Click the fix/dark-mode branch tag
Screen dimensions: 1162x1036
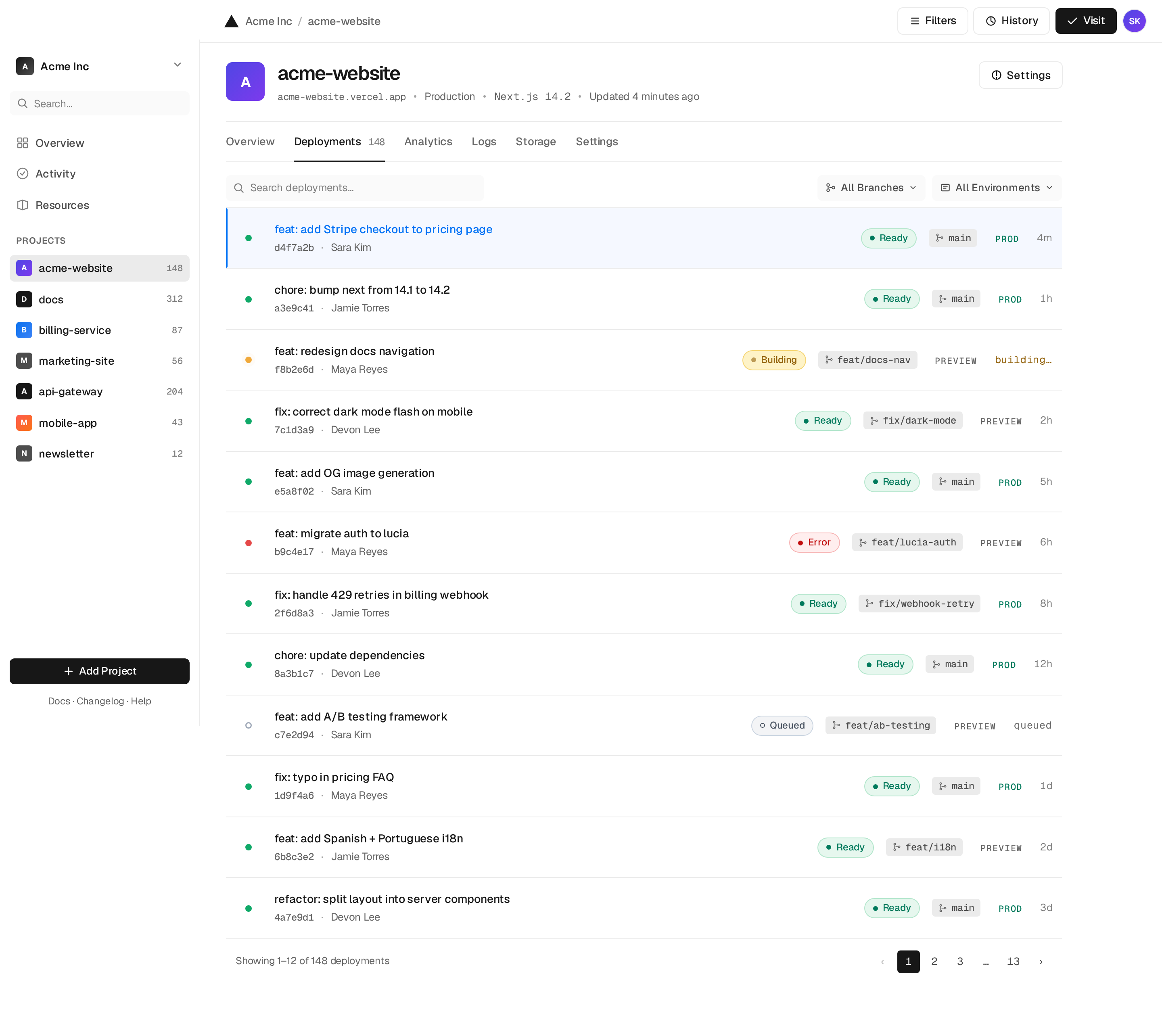click(913, 420)
